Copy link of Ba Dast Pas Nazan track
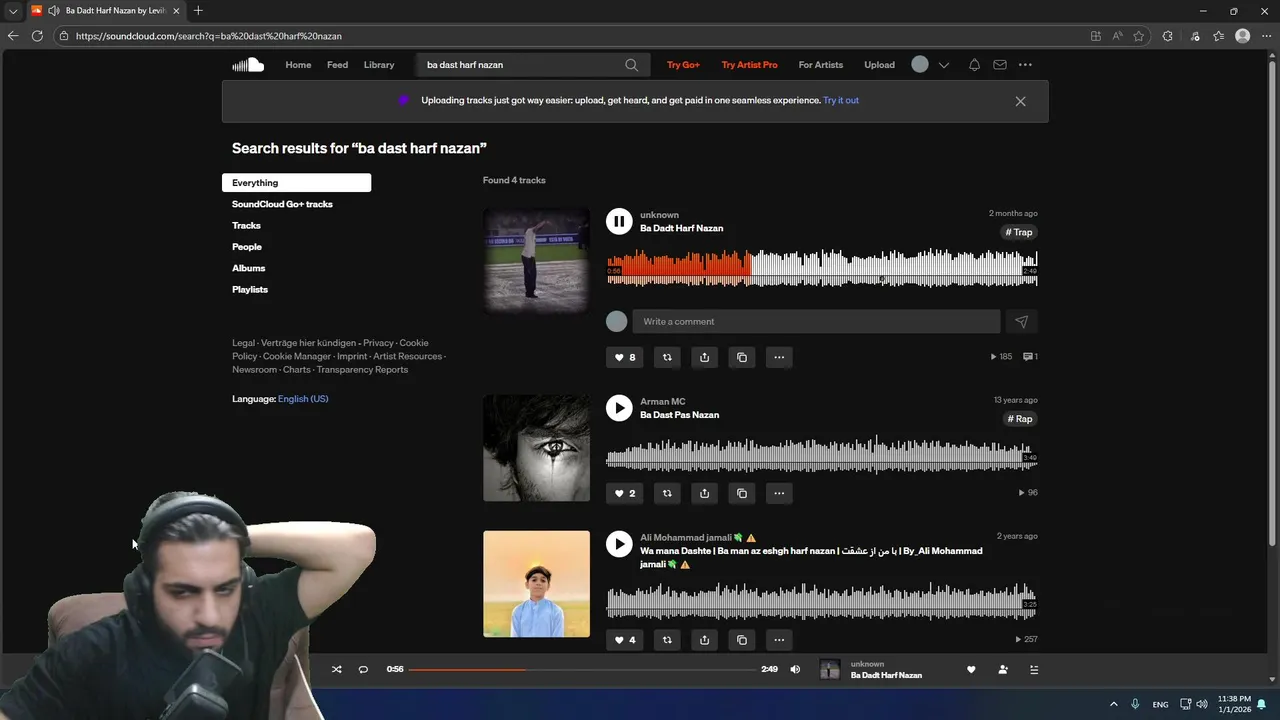 pyautogui.click(x=741, y=493)
